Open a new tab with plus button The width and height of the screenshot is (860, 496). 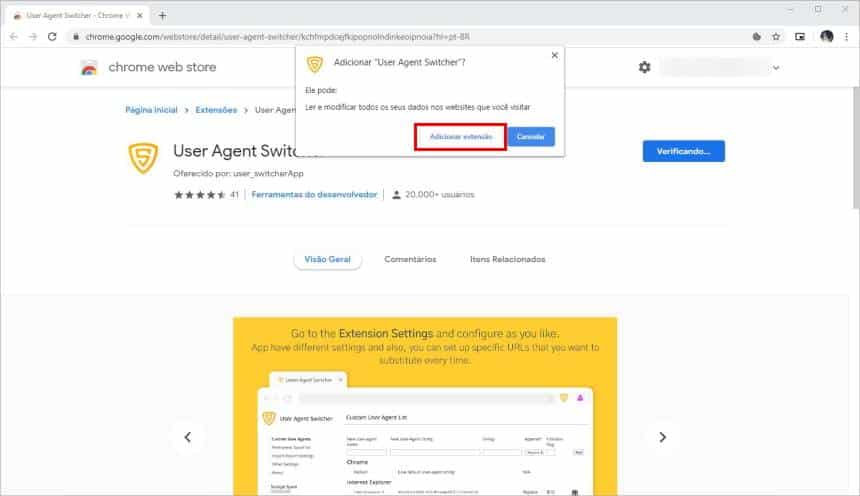coord(162,15)
